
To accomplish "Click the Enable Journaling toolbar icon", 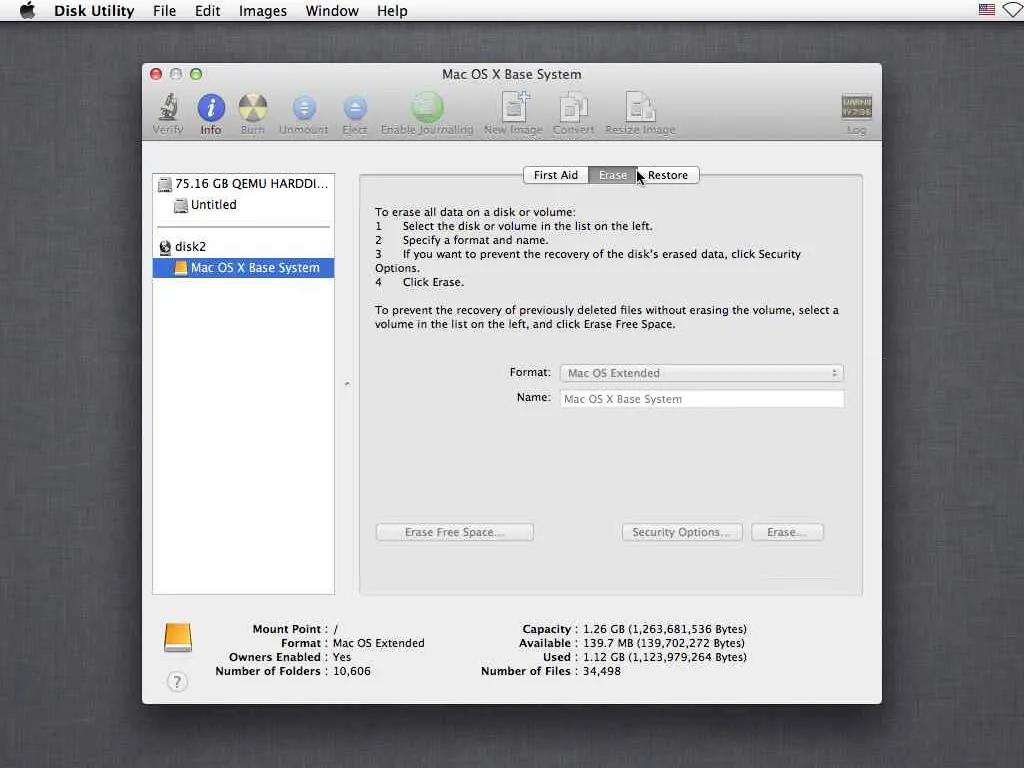I will click(x=427, y=113).
